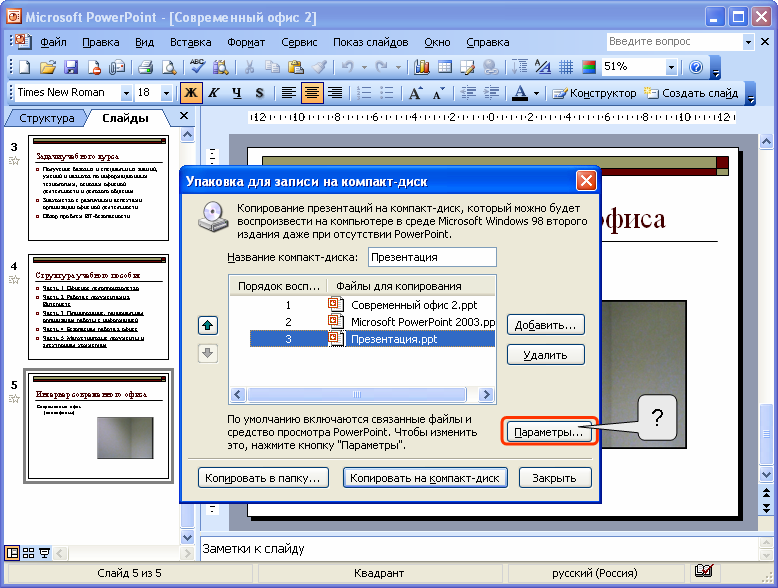Expand the Undo history dropdown arrow
Image resolution: width=778 pixels, height=588 pixels.
click(x=364, y=67)
